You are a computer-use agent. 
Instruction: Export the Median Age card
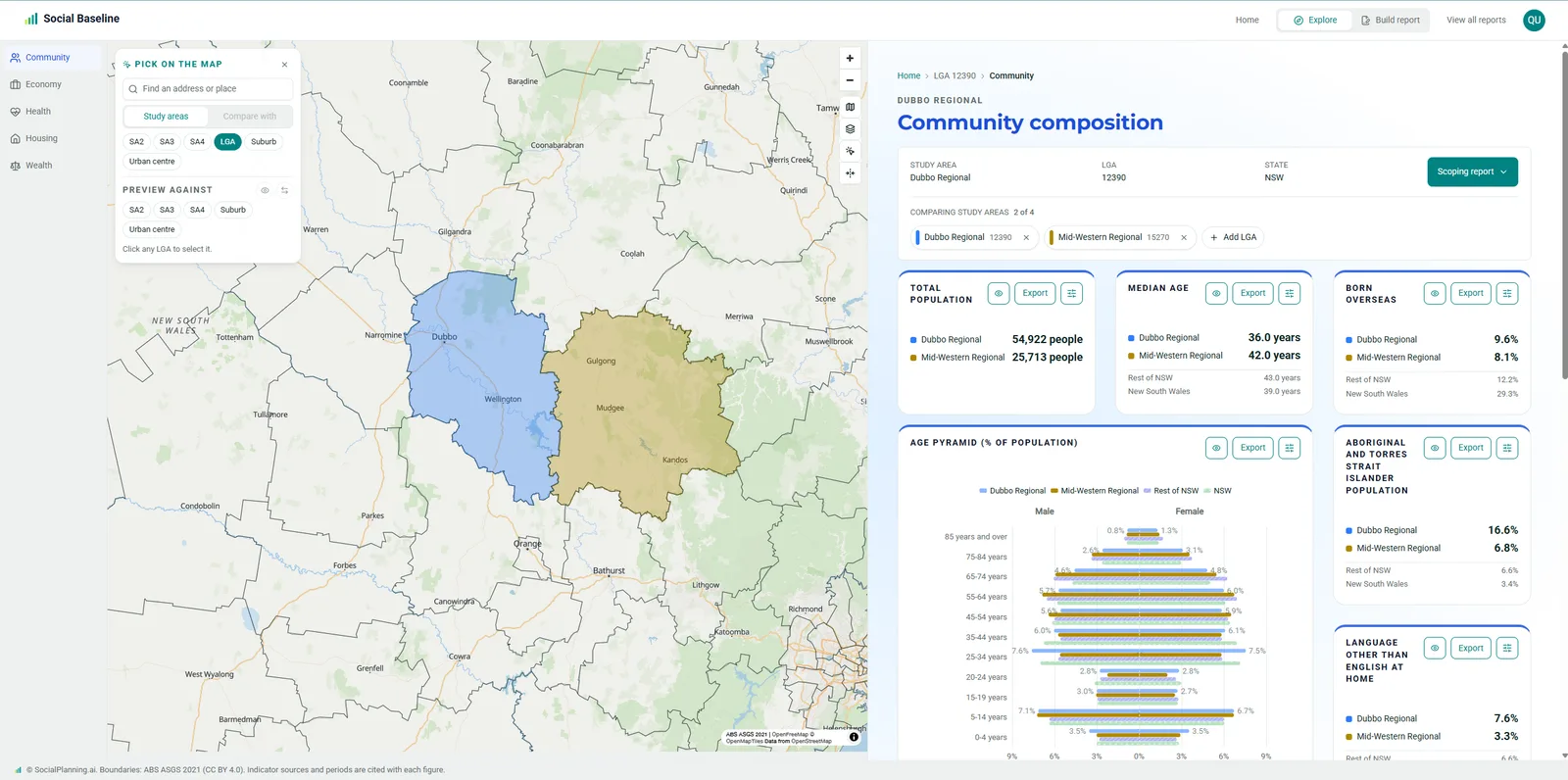pos(1252,293)
